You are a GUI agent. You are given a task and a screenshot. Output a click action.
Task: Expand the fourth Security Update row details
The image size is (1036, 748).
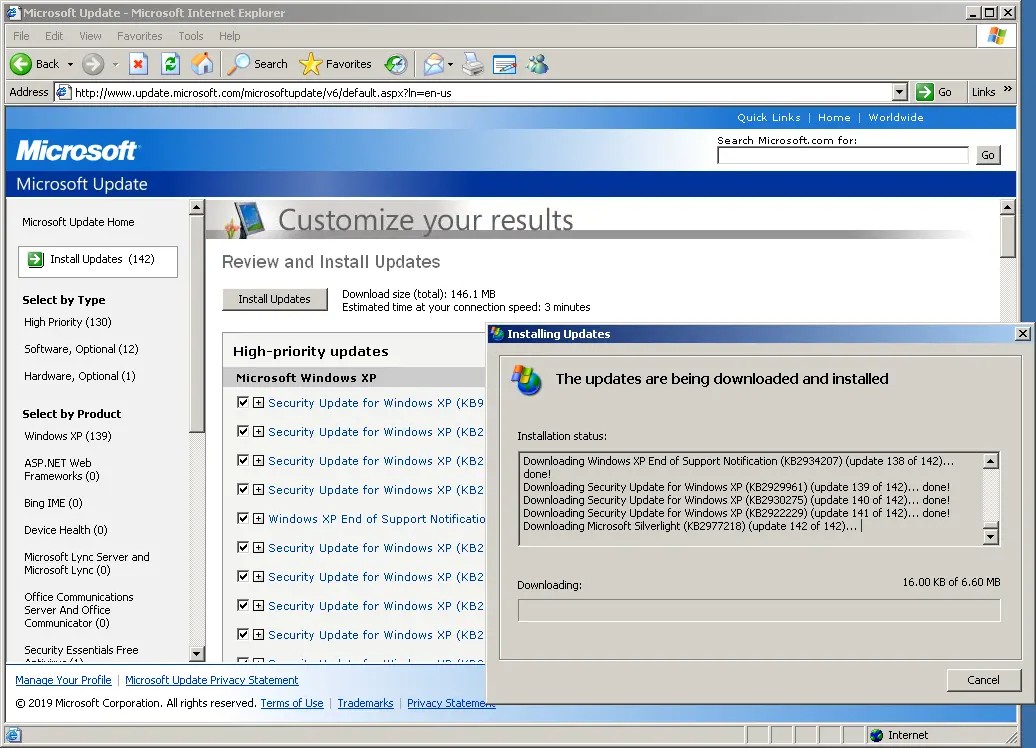click(258, 490)
